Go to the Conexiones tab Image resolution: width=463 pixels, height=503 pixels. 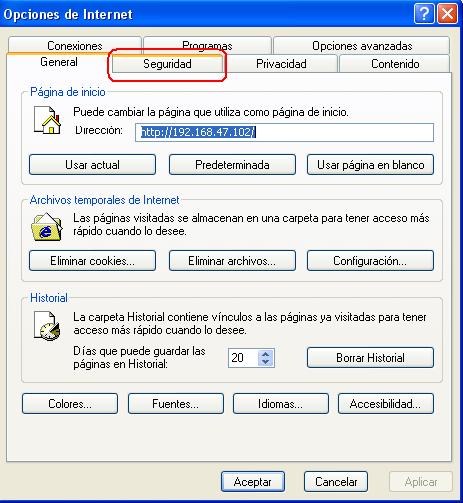75,46
